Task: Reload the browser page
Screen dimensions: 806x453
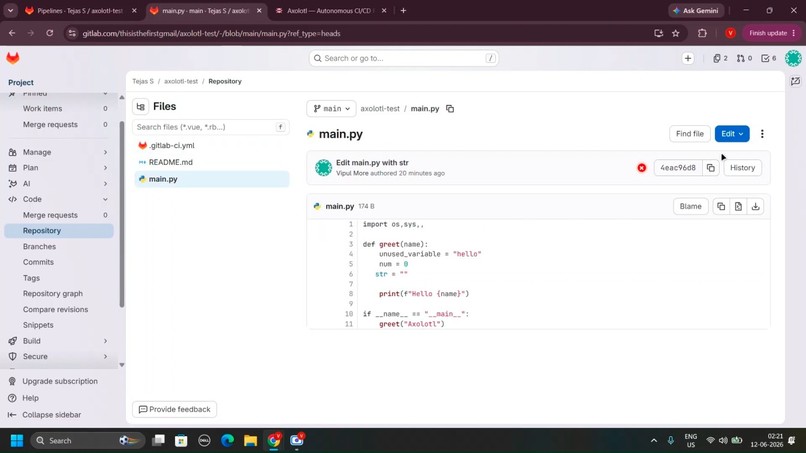Action: pos(49,33)
